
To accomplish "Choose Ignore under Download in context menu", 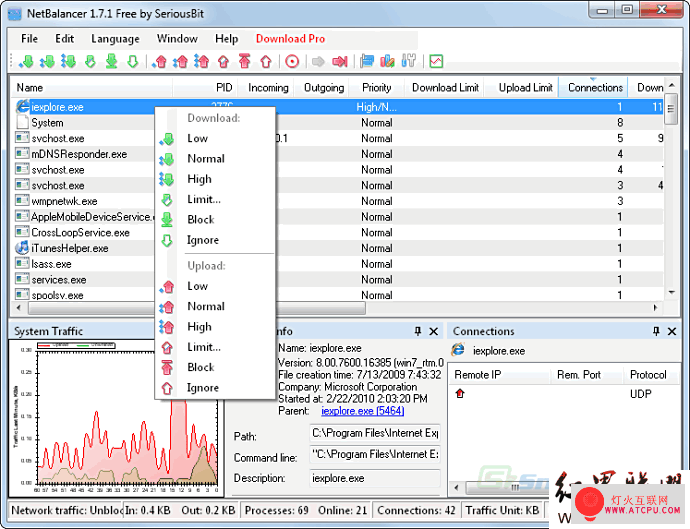I will pyautogui.click(x=215, y=240).
